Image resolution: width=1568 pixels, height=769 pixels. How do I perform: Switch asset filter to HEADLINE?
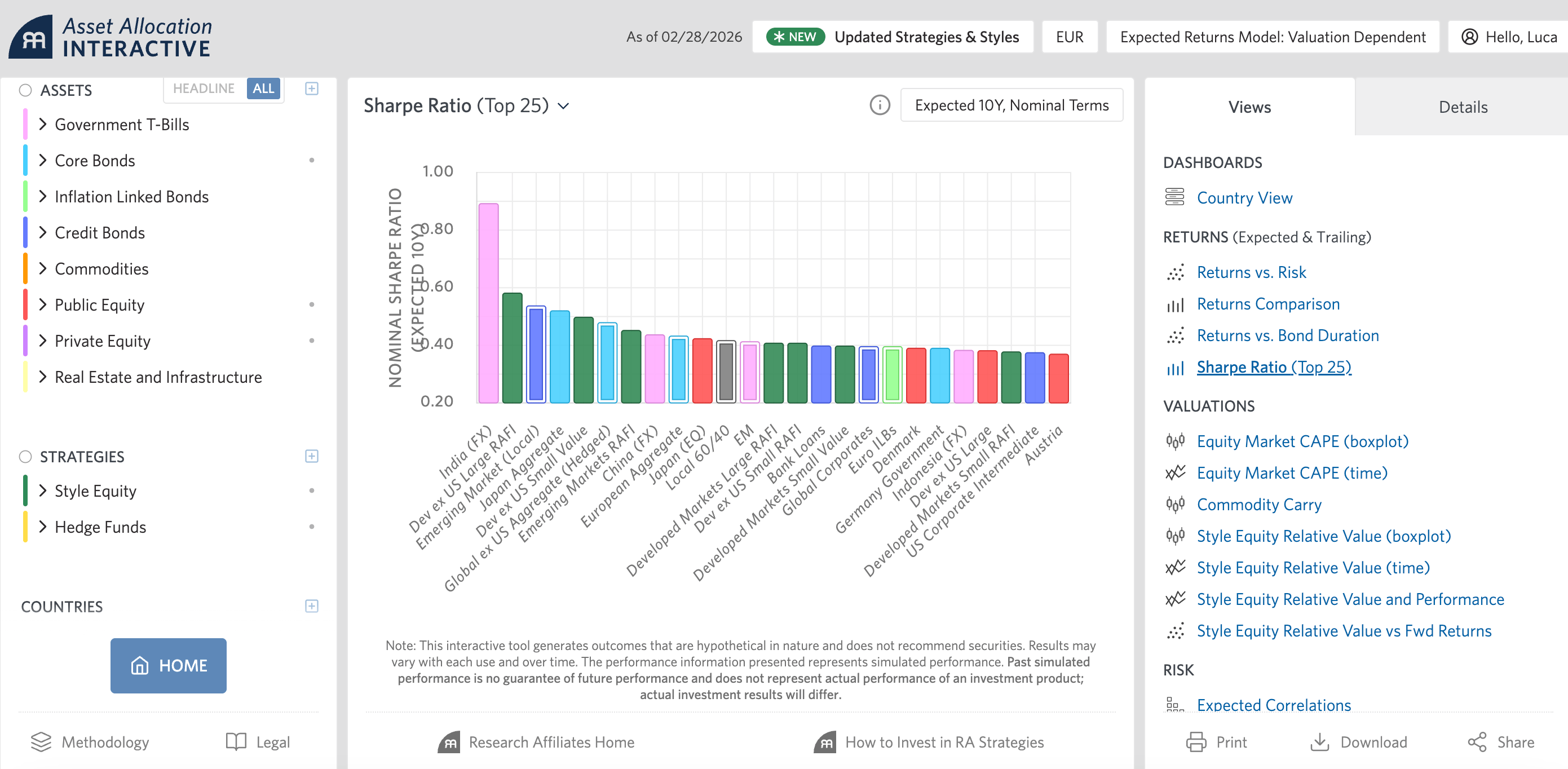(x=204, y=89)
